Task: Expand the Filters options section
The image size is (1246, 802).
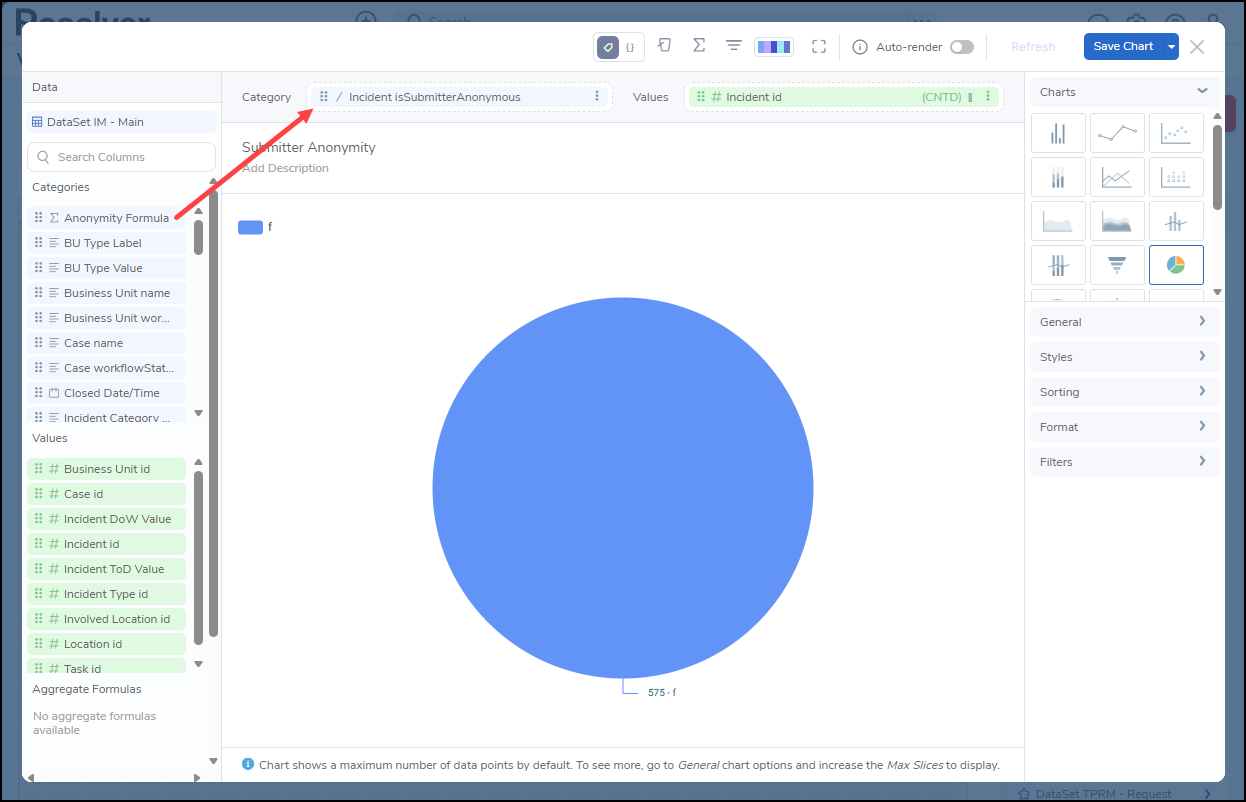Action: tap(1125, 462)
